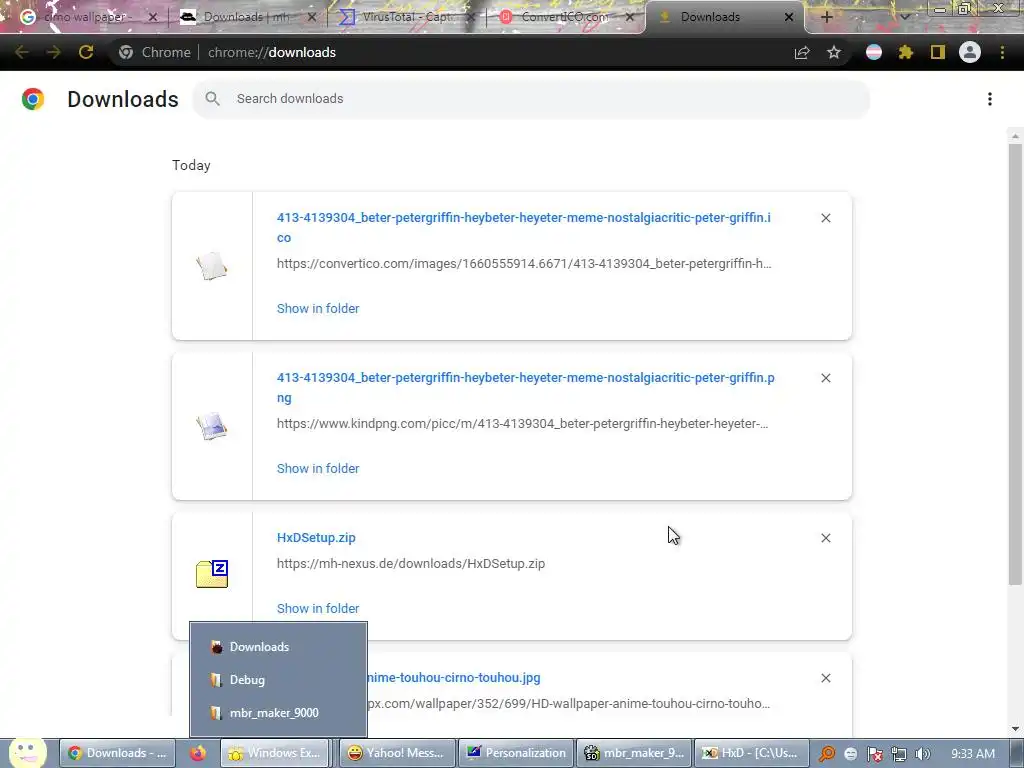Screen dimensions: 1024x768
Task: Open a new browser tab
Action: tap(826, 17)
